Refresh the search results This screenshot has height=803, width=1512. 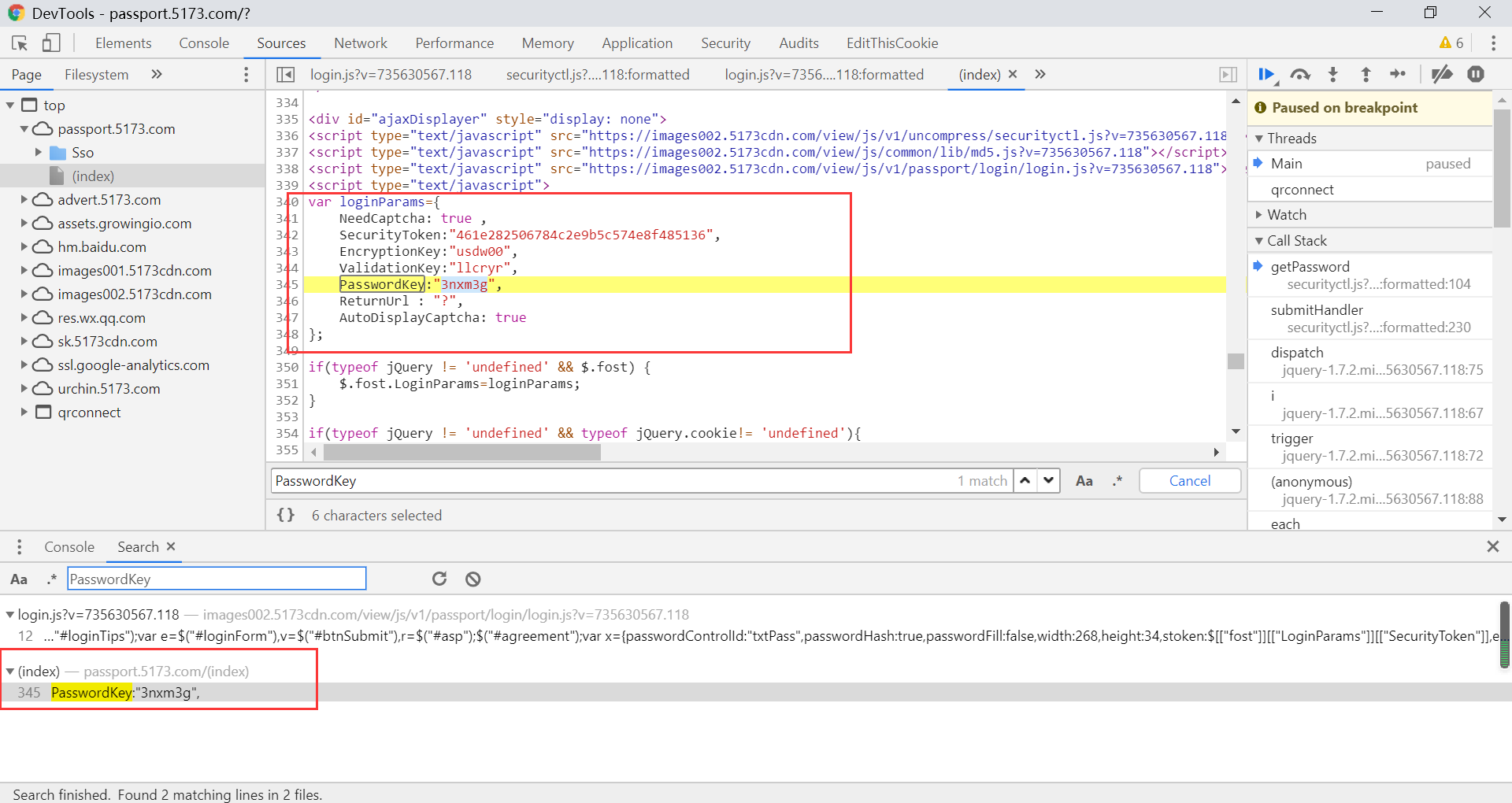coord(439,579)
